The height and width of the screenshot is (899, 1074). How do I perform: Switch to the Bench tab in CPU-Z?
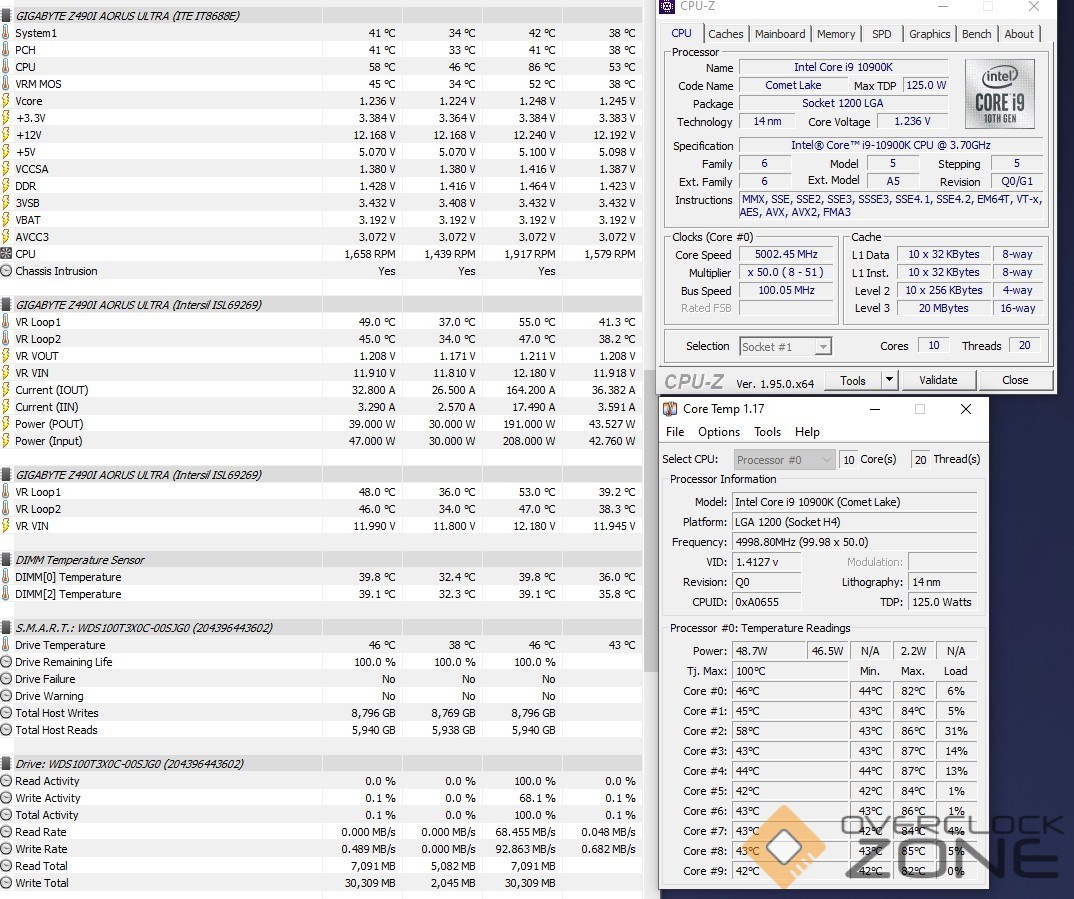point(976,34)
